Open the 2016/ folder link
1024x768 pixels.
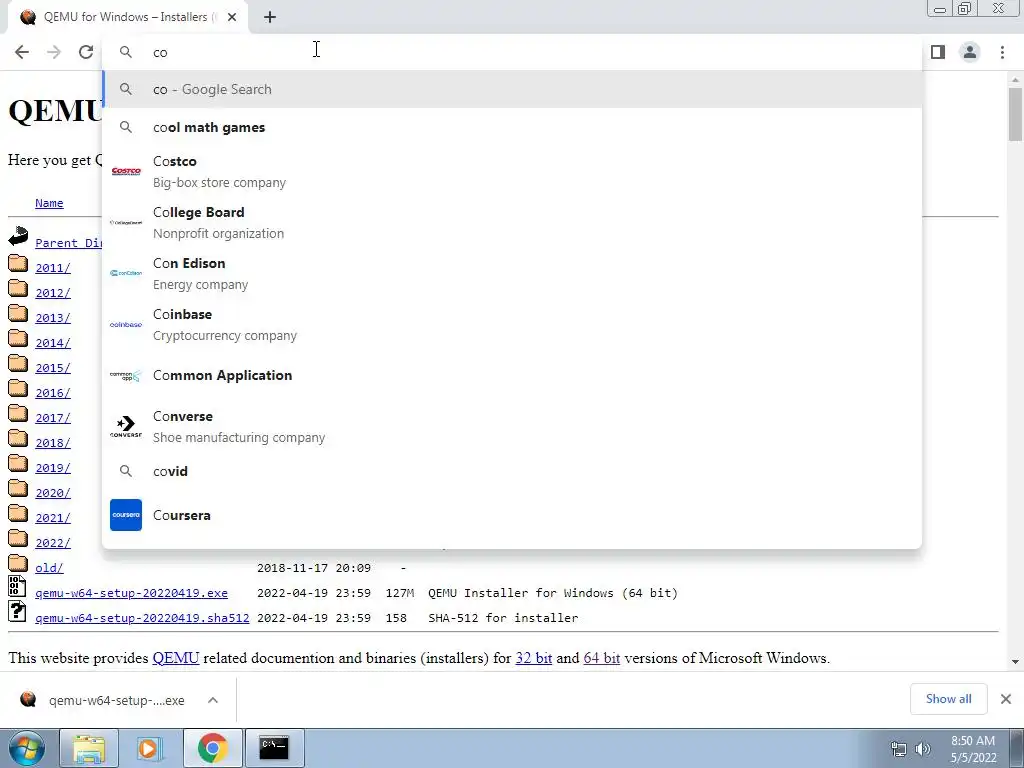click(53, 393)
